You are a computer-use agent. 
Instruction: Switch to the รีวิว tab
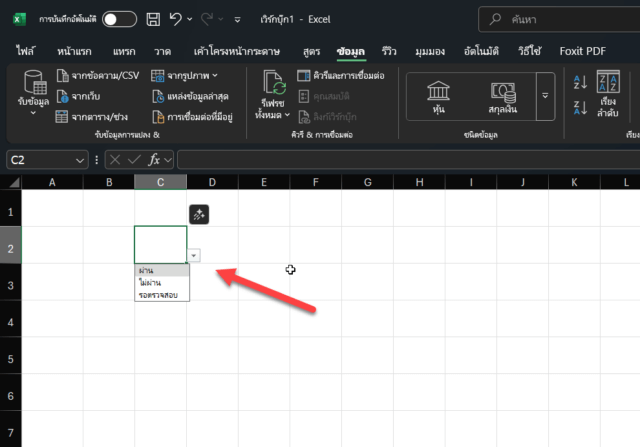[x=389, y=51]
